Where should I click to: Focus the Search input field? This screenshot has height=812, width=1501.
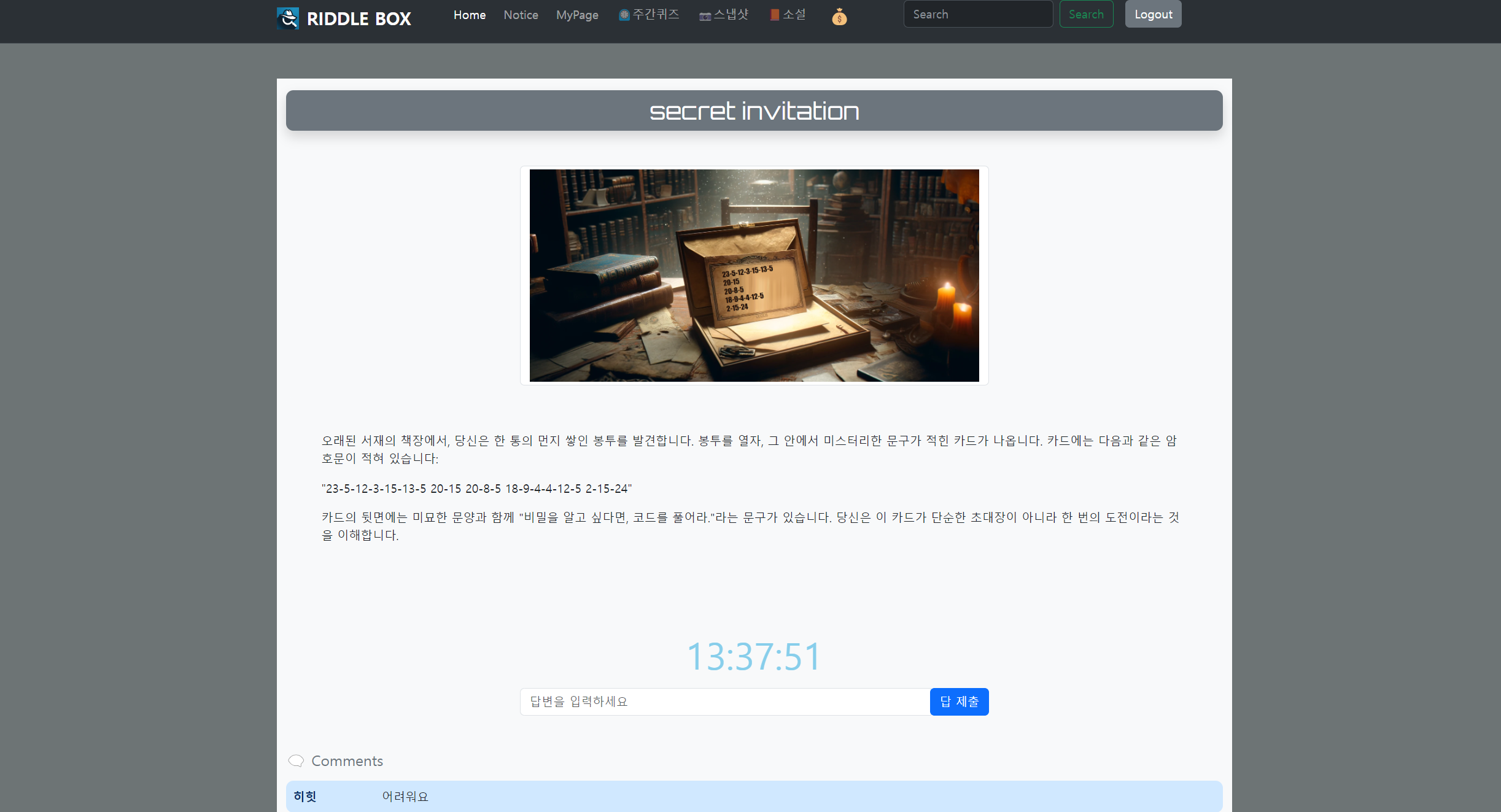(x=977, y=14)
